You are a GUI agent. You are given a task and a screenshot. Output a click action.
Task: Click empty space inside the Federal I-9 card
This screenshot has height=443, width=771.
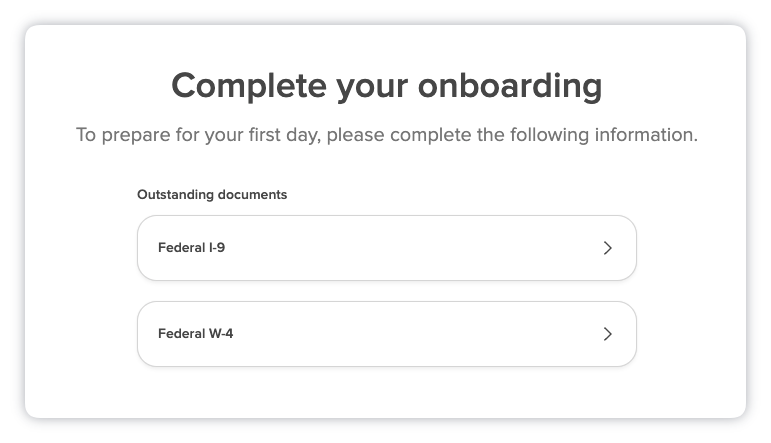[413, 248]
